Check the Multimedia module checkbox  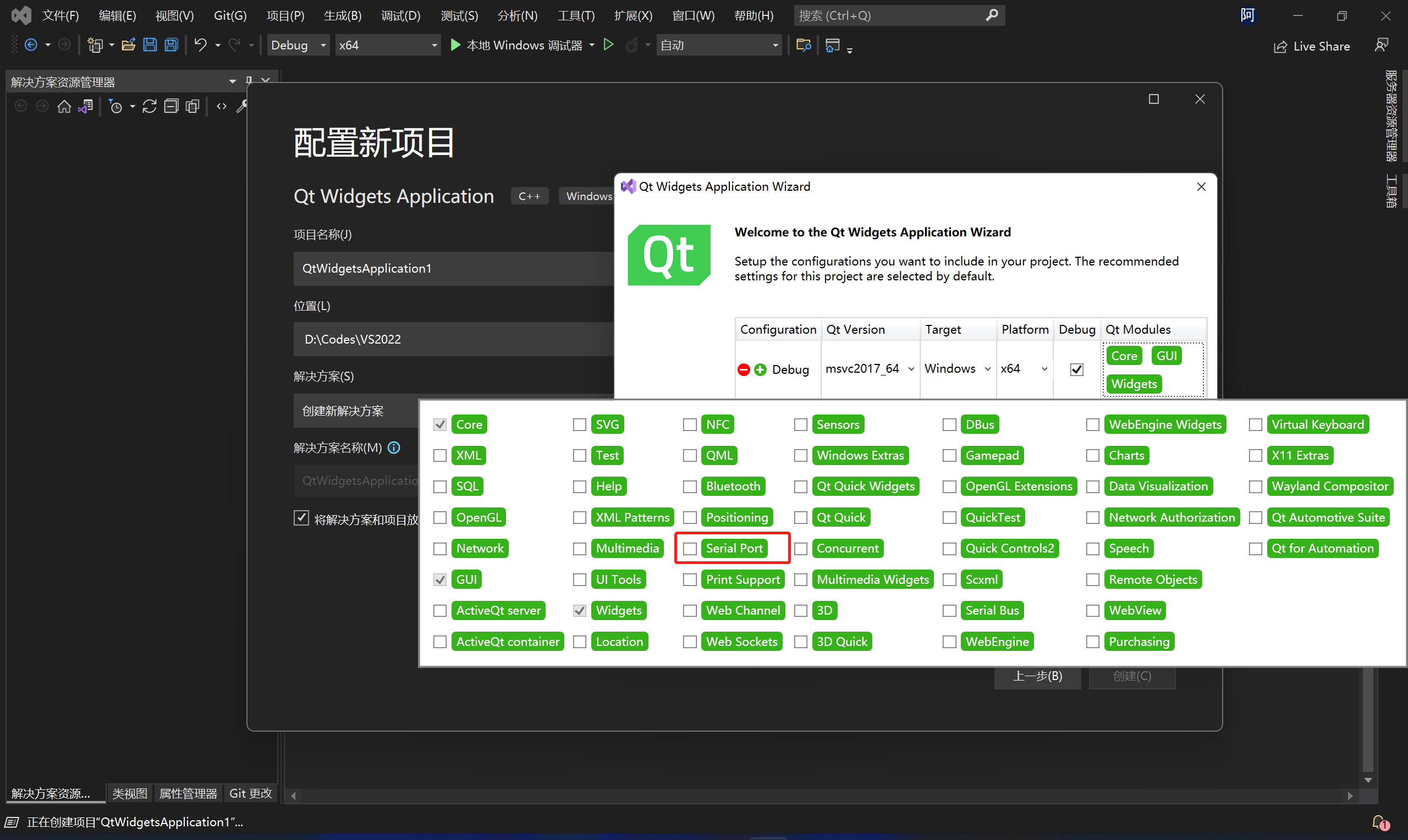(579, 549)
